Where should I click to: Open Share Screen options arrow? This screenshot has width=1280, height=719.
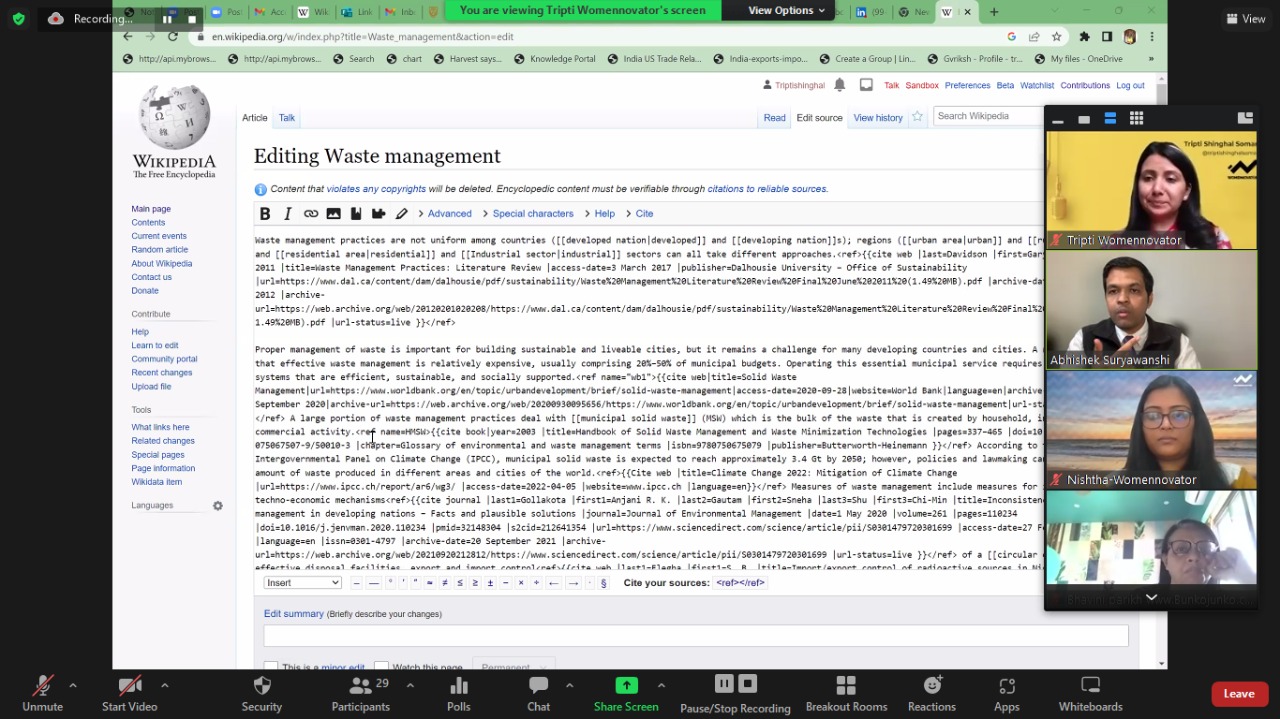coord(661,686)
